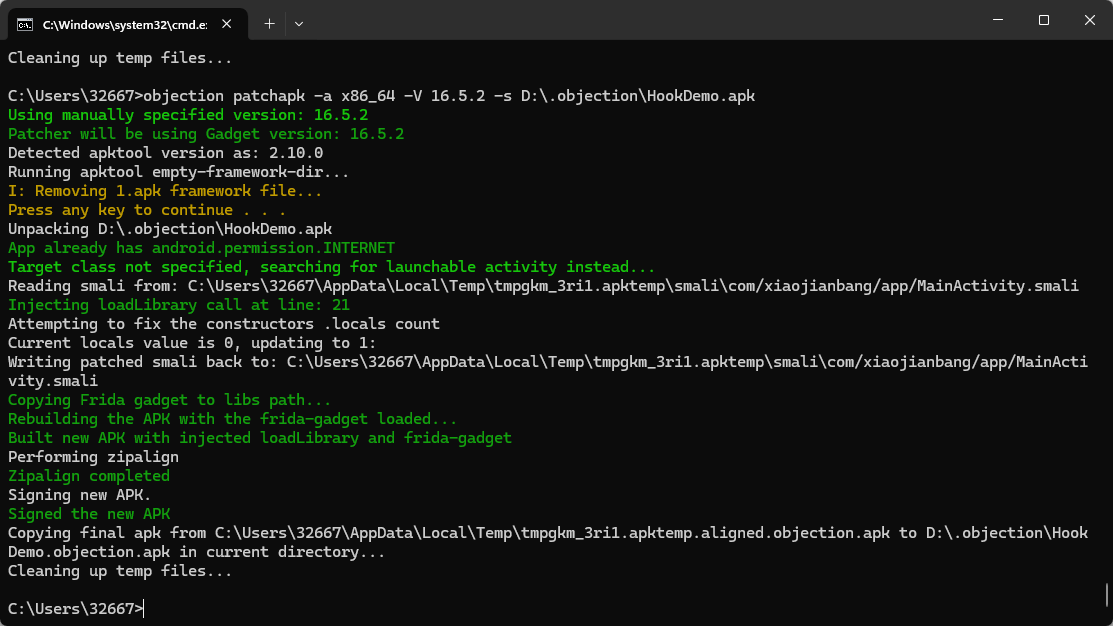Minimize the terminal window
Image resolution: width=1113 pixels, height=626 pixels.
coord(997,20)
